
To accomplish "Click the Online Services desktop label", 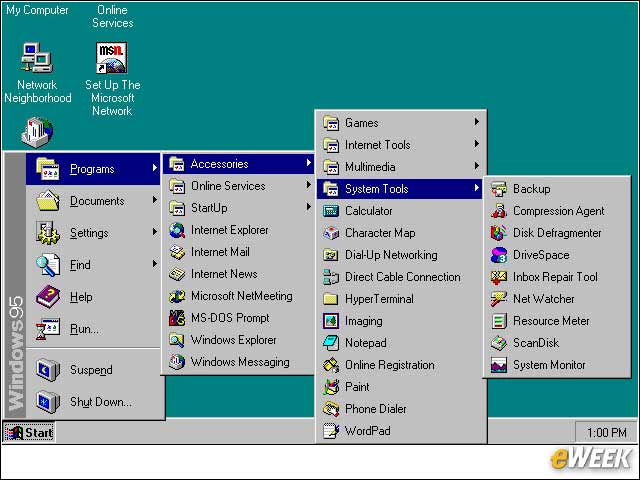I will coord(112,16).
